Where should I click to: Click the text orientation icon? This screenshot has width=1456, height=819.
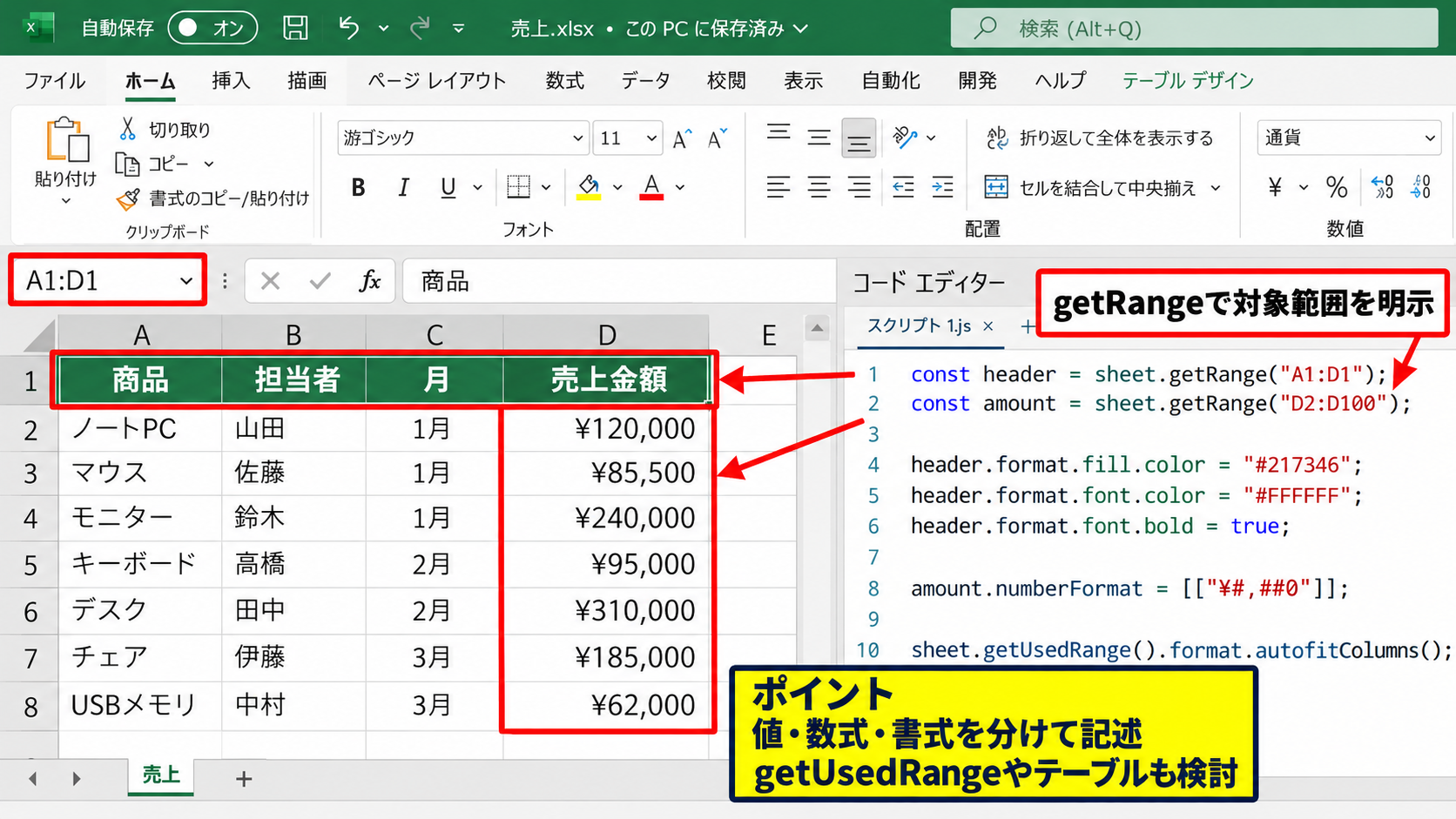906,138
